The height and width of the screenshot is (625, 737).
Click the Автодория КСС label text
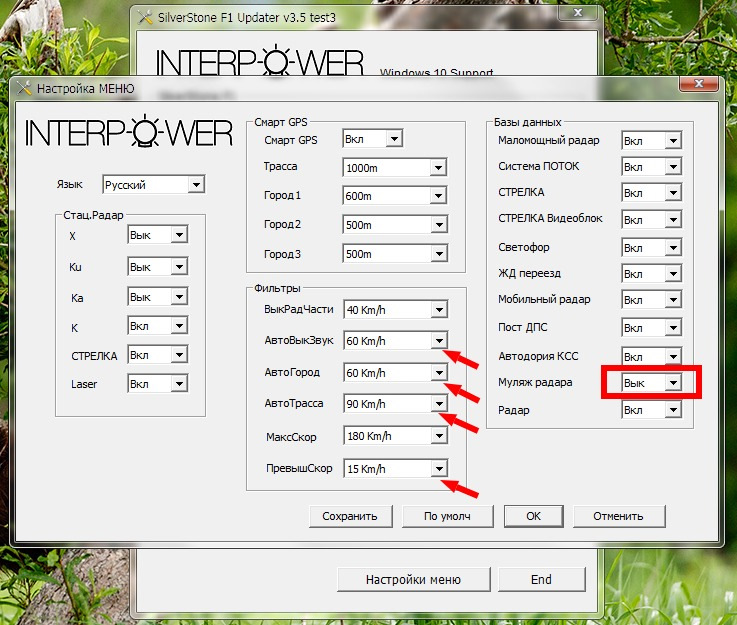[x=538, y=356]
